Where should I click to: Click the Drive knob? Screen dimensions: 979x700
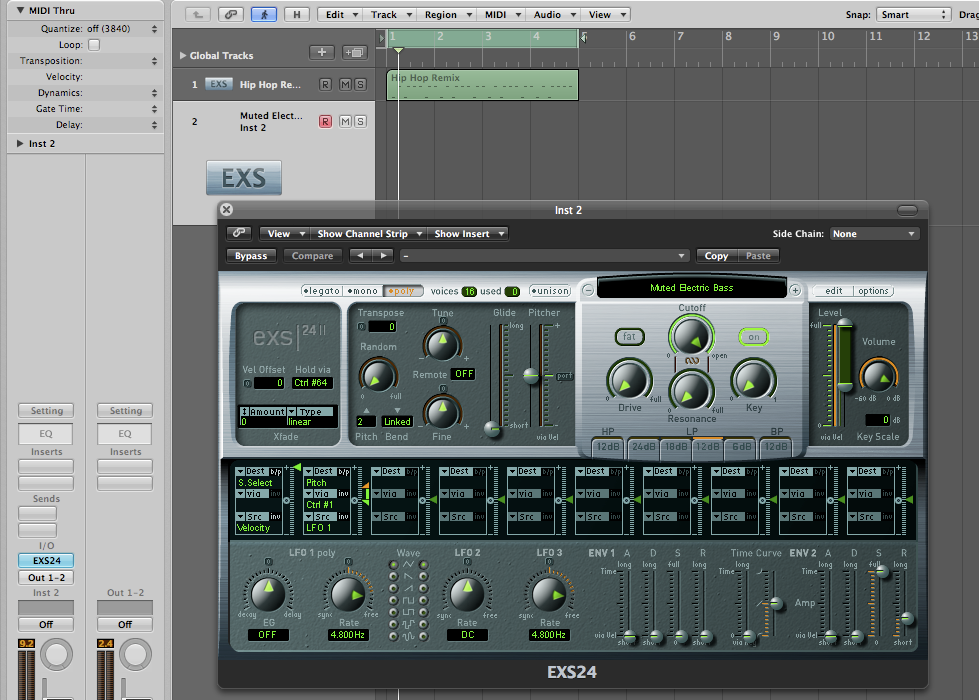pyautogui.click(x=629, y=380)
